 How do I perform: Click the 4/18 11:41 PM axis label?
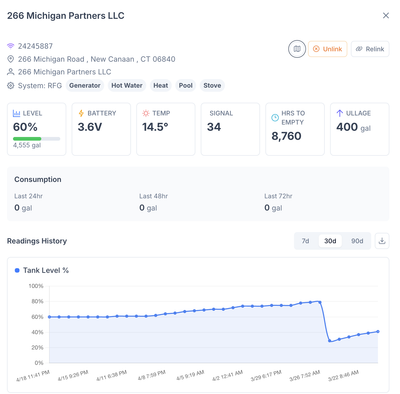(x=33, y=376)
